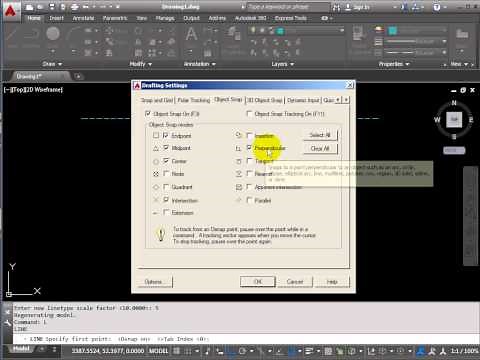Switch to the 3D Object Snap tab
Image resolution: width=480 pixels, height=360 pixels.
click(x=265, y=100)
